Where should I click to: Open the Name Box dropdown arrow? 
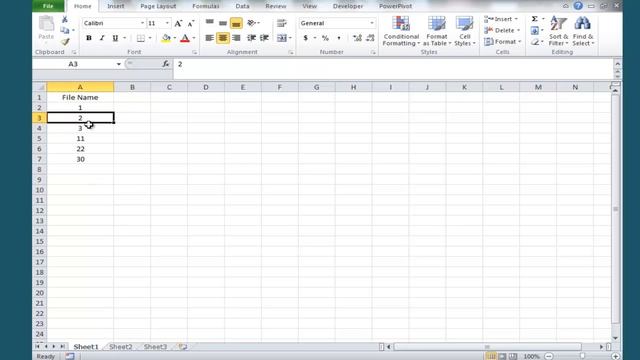pyautogui.click(x=118, y=64)
